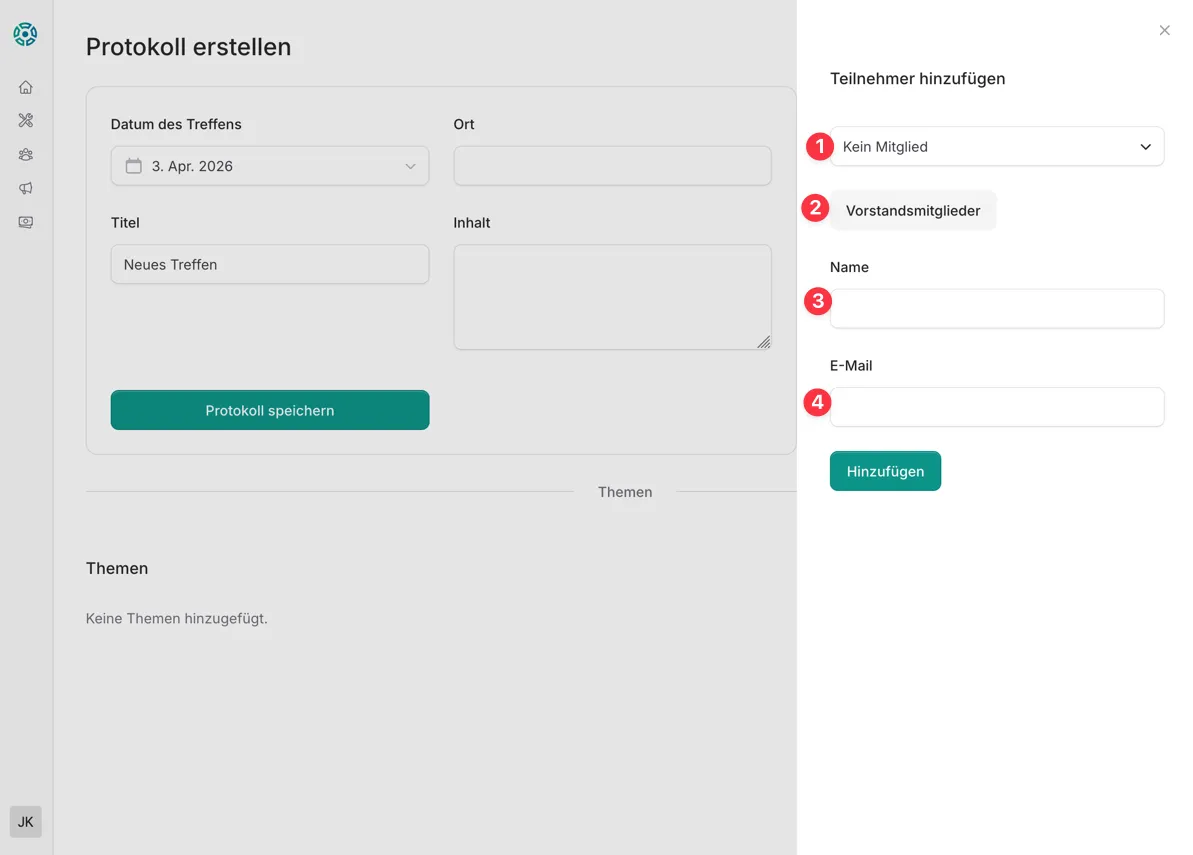Open the members group icon in the sidebar
The height and width of the screenshot is (855, 1193).
pos(26,155)
